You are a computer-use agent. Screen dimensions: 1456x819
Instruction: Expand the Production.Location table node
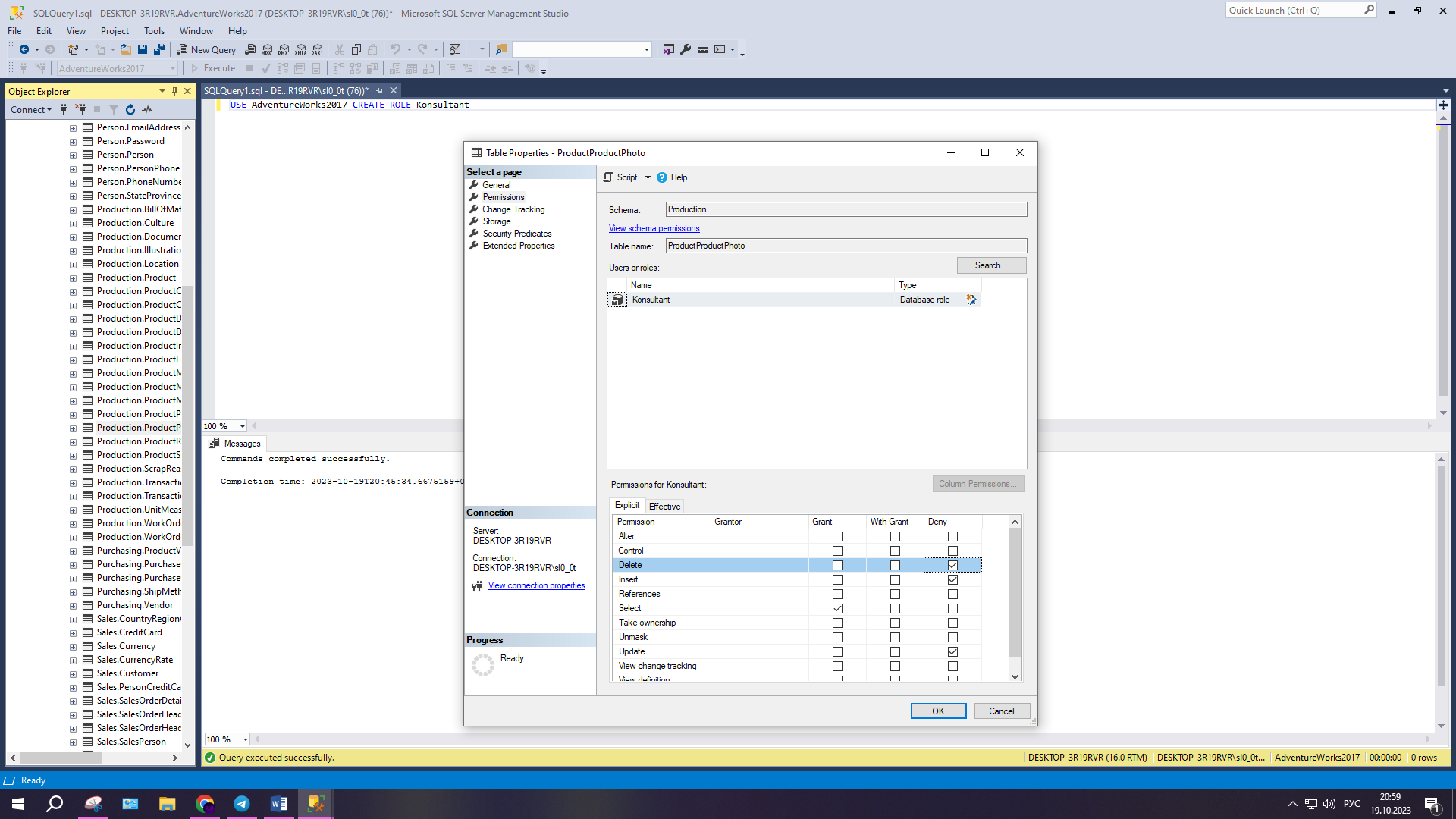pyautogui.click(x=74, y=265)
